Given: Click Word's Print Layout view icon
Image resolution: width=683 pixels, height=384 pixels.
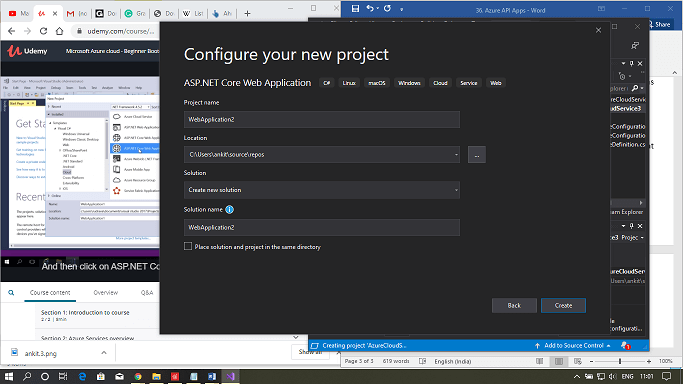Looking at the screenshot, I should click(559, 361).
